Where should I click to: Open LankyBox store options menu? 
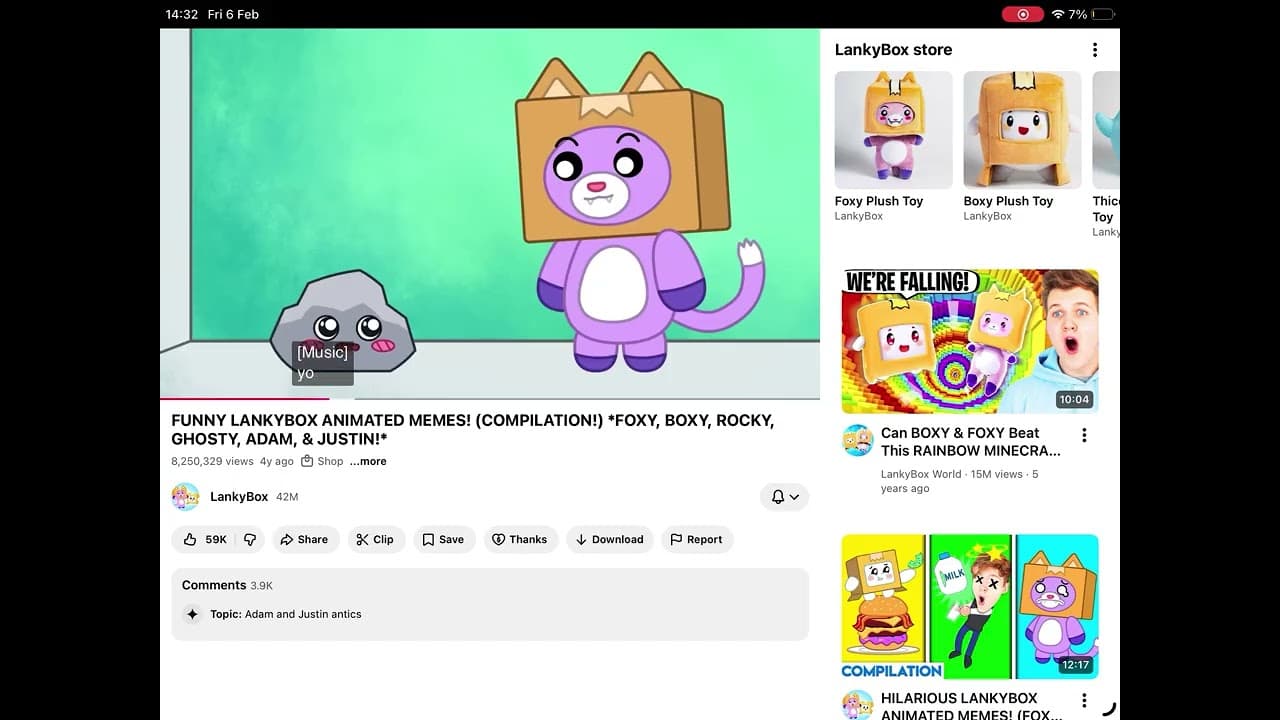pyautogui.click(x=1095, y=50)
